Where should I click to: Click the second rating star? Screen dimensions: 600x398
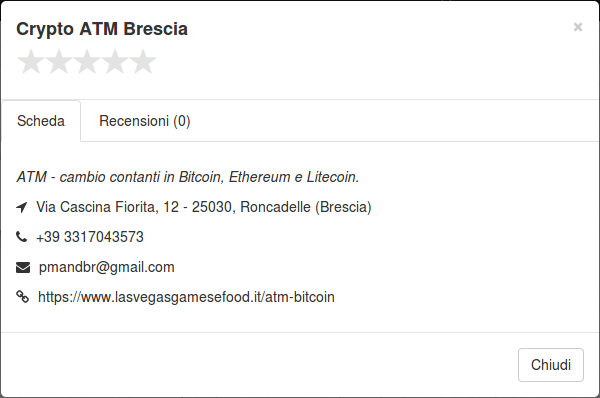[59, 62]
